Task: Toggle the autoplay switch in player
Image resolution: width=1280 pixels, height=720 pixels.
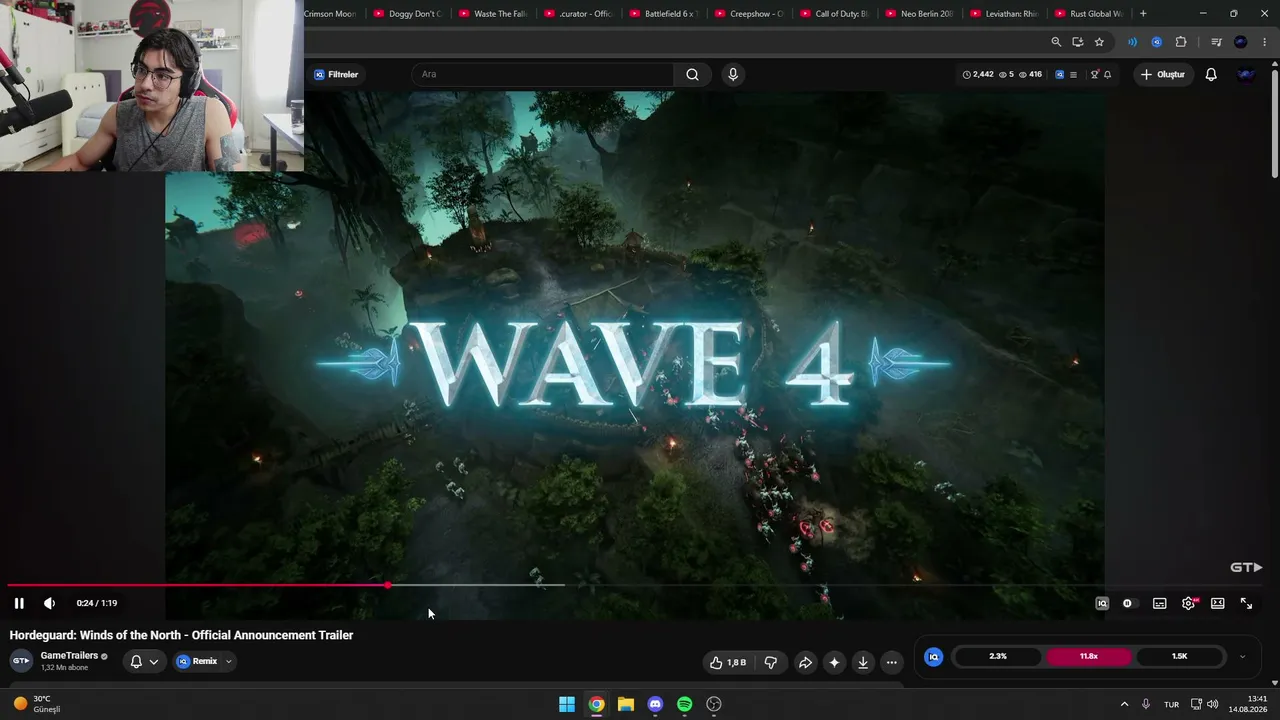Action: coord(1128,603)
